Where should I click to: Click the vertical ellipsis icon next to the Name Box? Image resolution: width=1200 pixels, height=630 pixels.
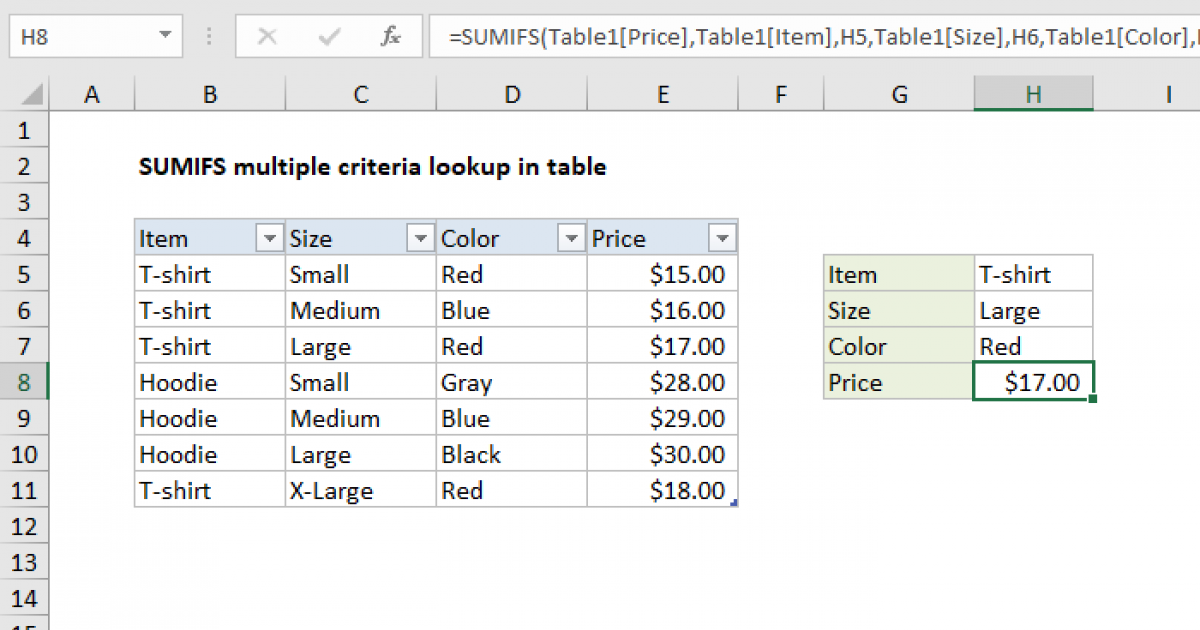pos(208,37)
